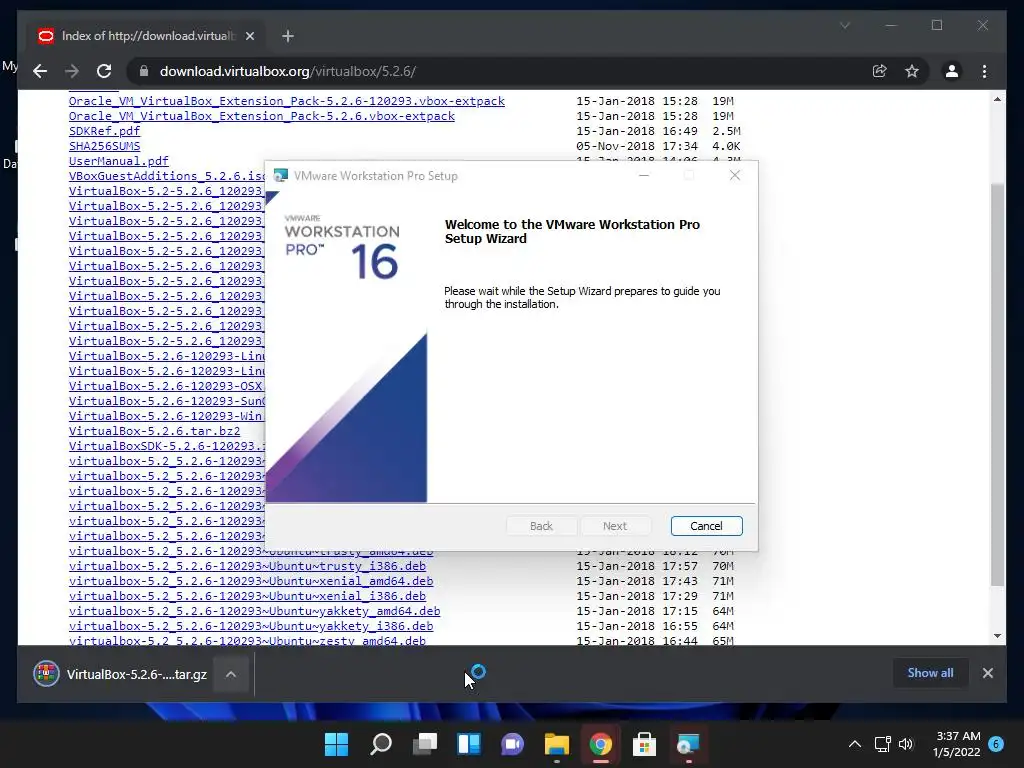This screenshot has width=1024, height=768.
Task: Open volume control tray icon
Action: (906, 744)
